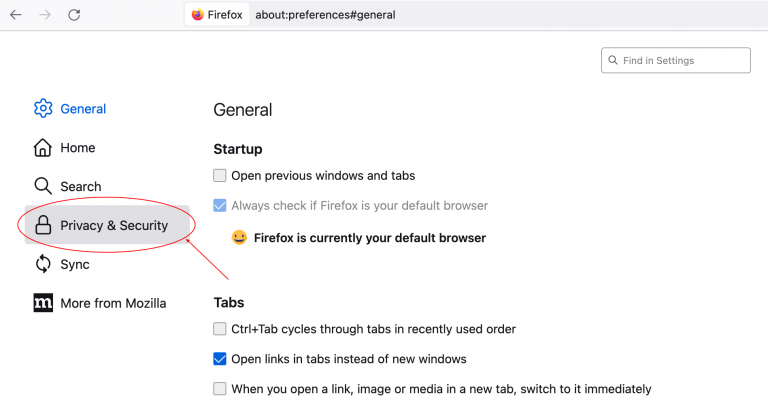
Task: Go to the Home settings section
Action: pos(77,148)
